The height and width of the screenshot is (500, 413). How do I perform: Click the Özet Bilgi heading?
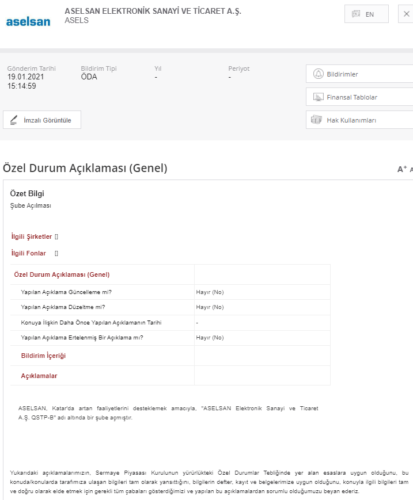(x=27, y=194)
